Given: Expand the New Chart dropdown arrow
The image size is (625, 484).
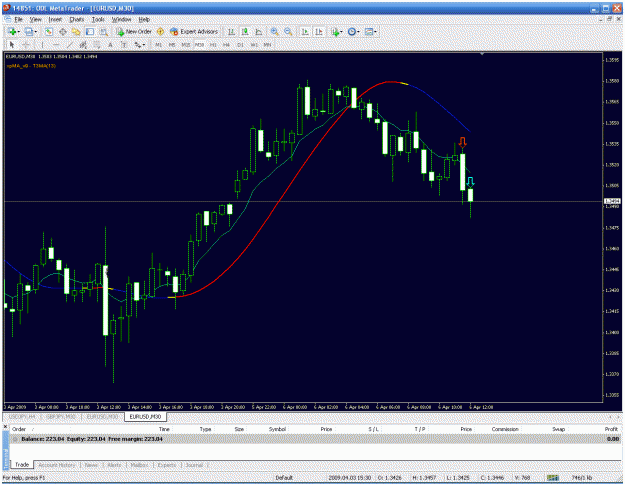Looking at the screenshot, I should 19,32.
